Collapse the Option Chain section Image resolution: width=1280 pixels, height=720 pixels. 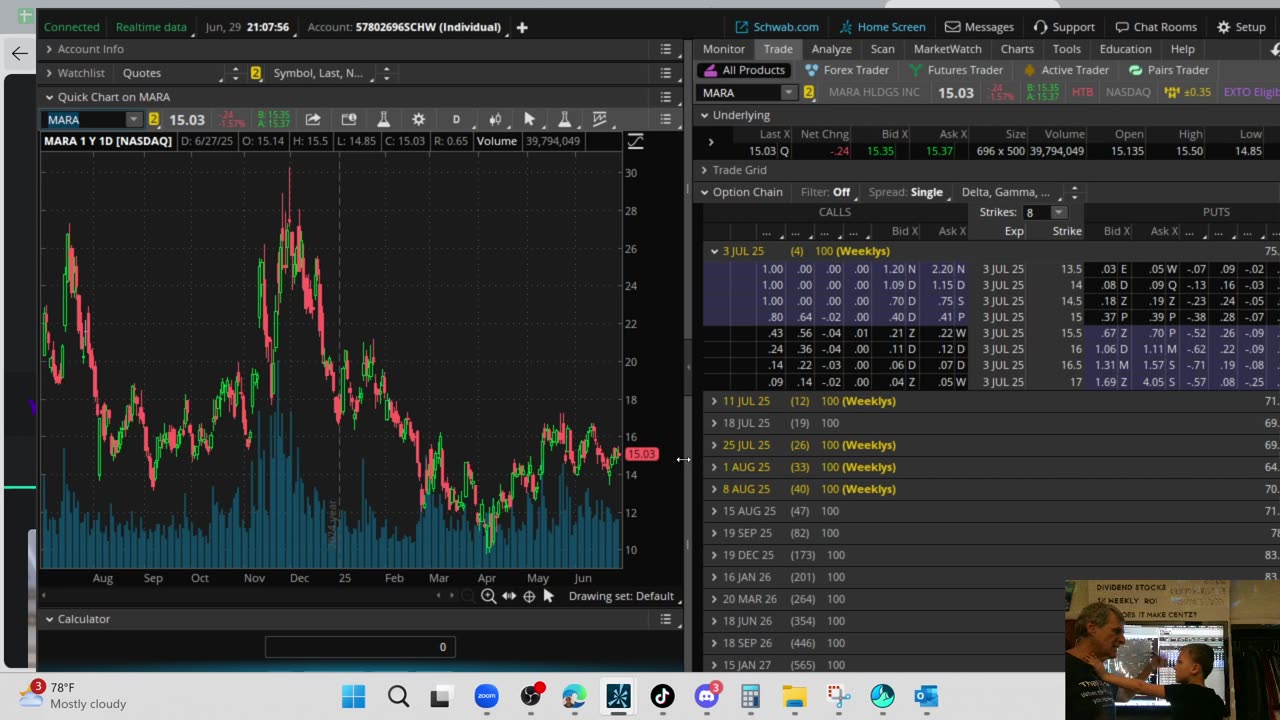tap(704, 192)
